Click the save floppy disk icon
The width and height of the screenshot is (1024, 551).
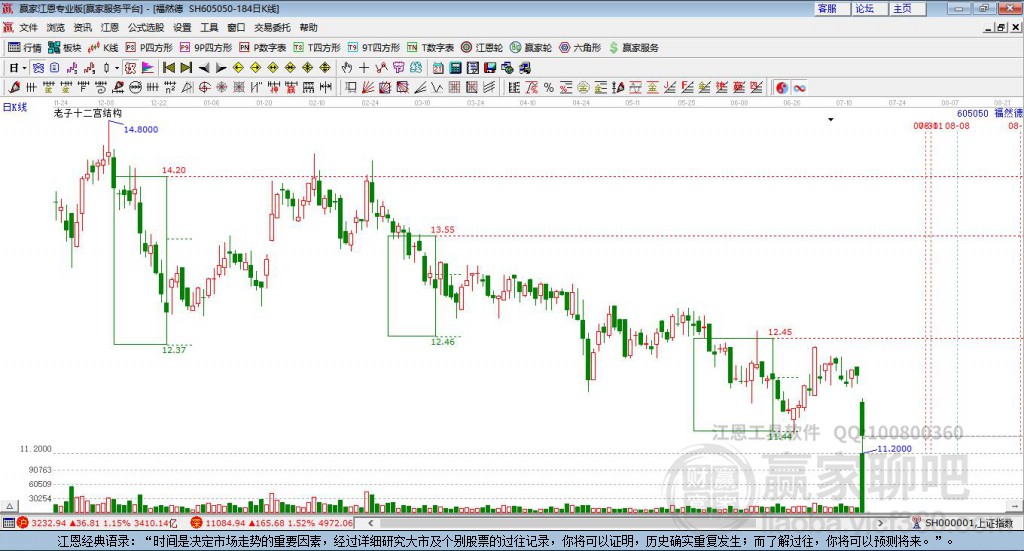490,68
